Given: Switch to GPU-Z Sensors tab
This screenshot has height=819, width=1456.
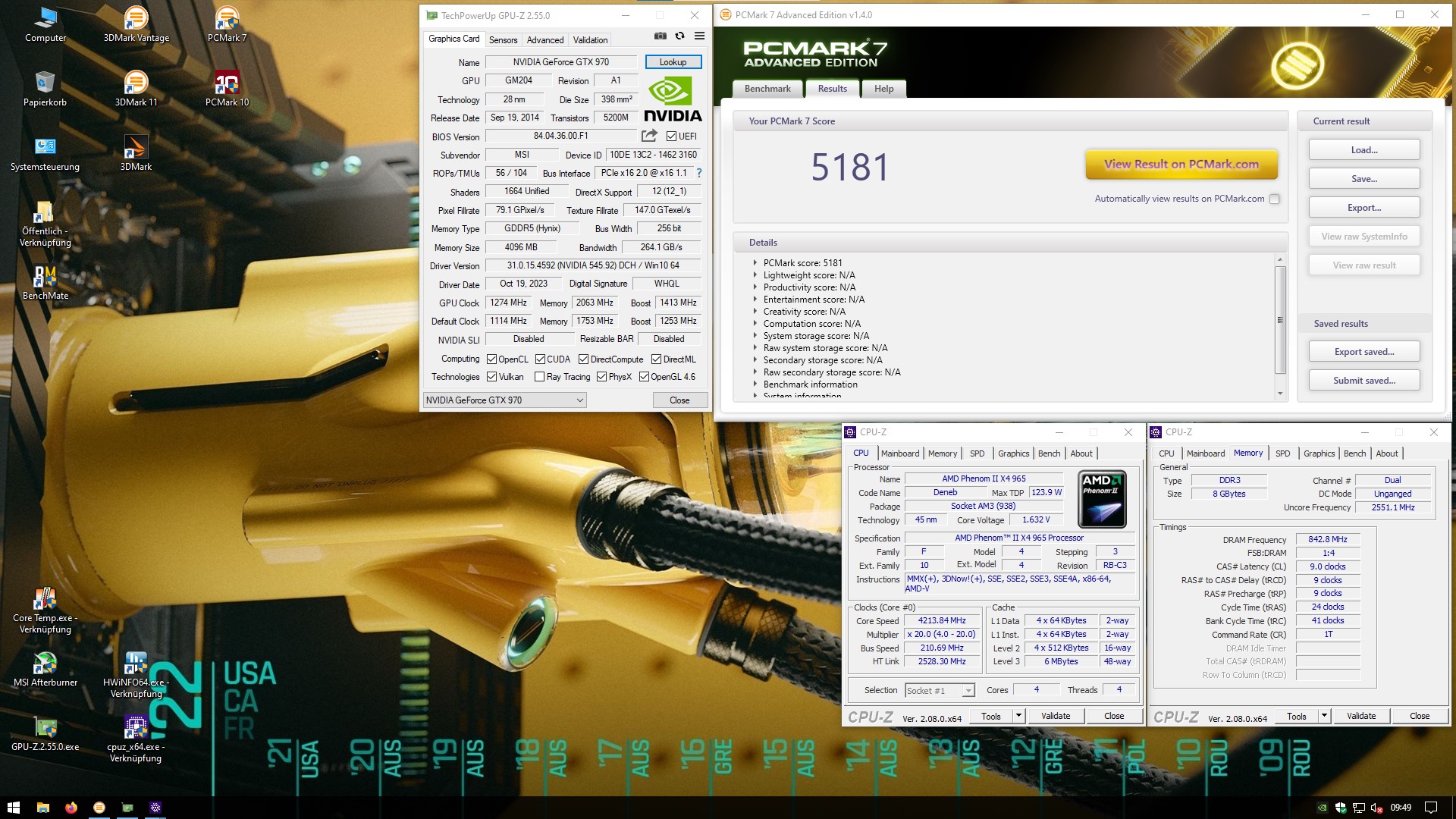Looking at the screenshot, I should [x=503, y=40].
